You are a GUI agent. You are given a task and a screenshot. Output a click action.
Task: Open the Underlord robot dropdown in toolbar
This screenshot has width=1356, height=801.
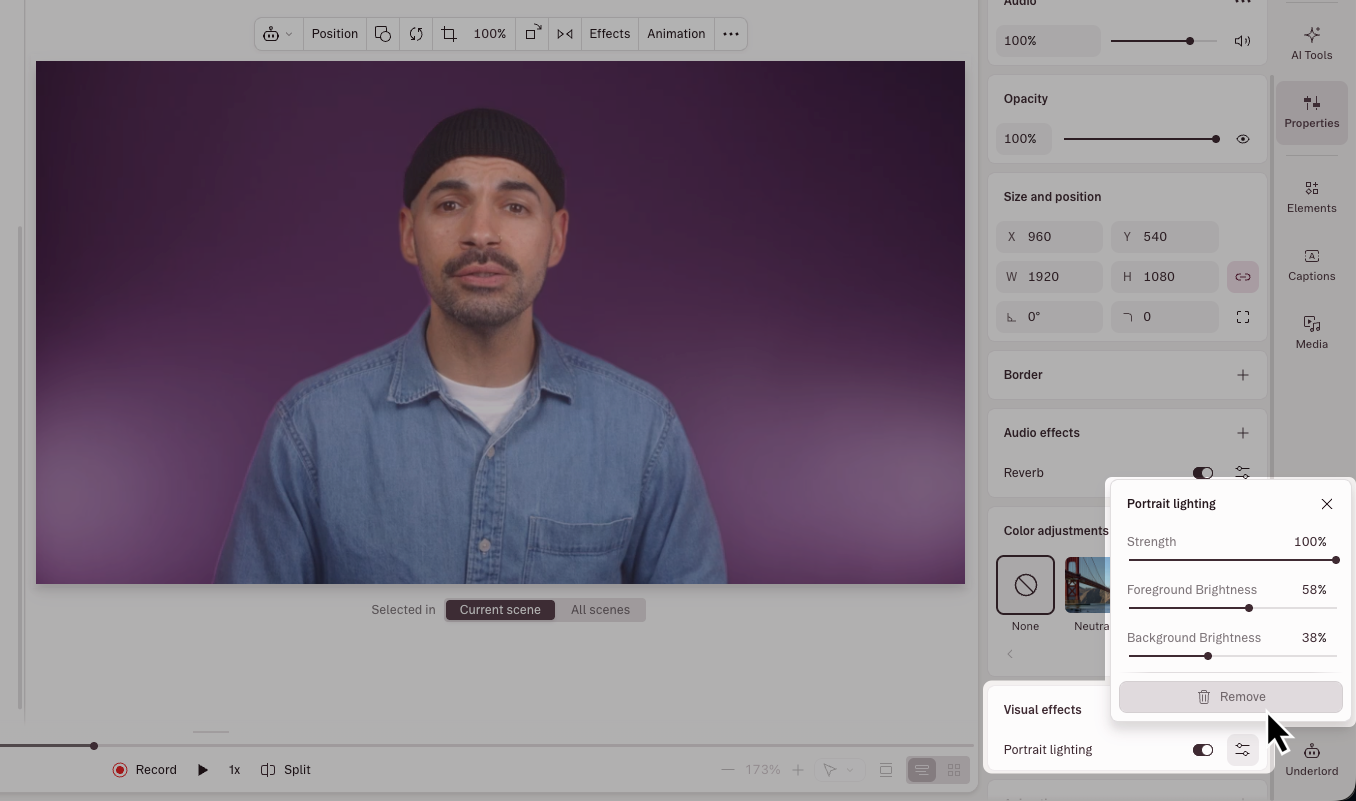tap(278, 34)
